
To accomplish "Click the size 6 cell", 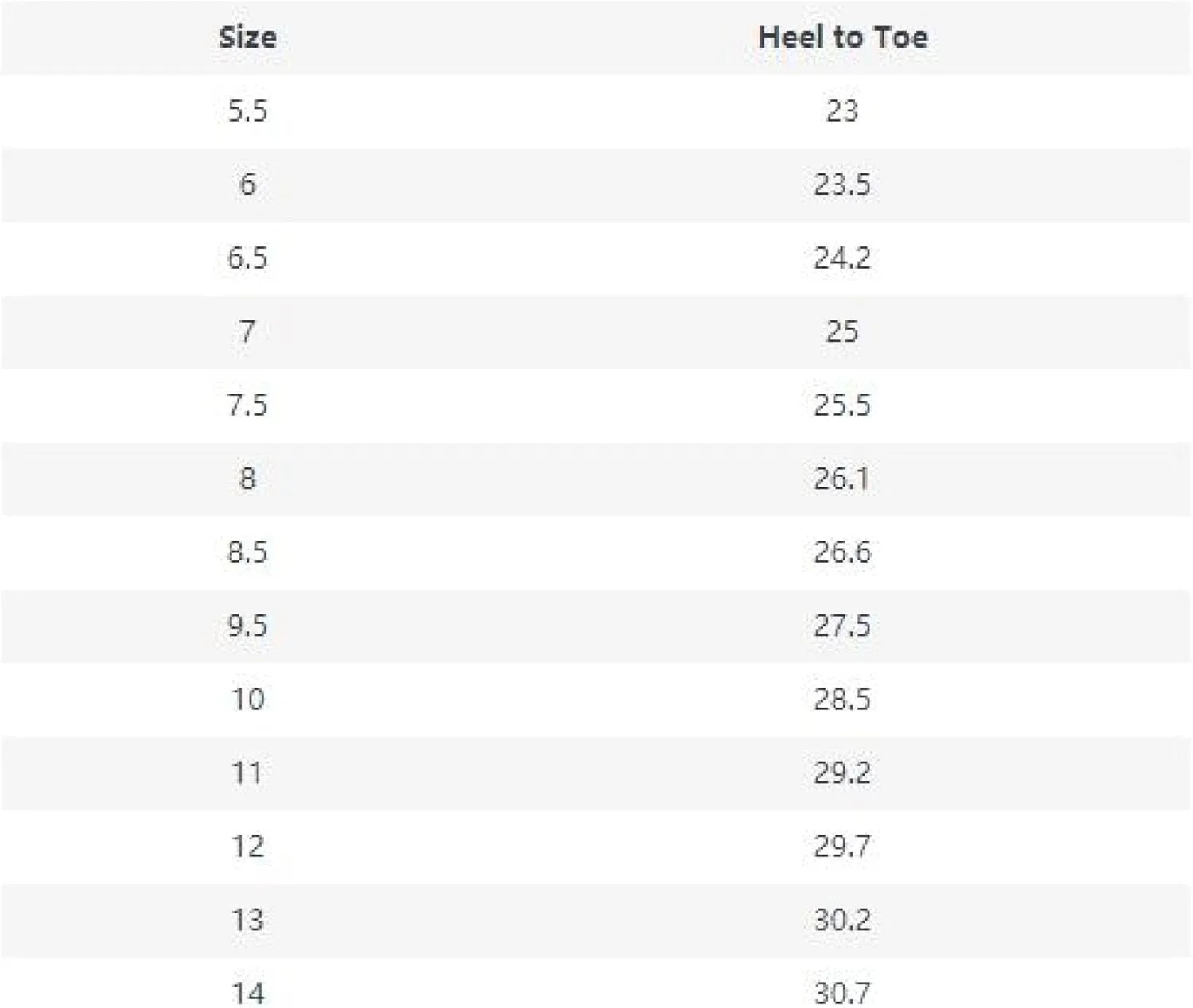I will tap(247, 184).
